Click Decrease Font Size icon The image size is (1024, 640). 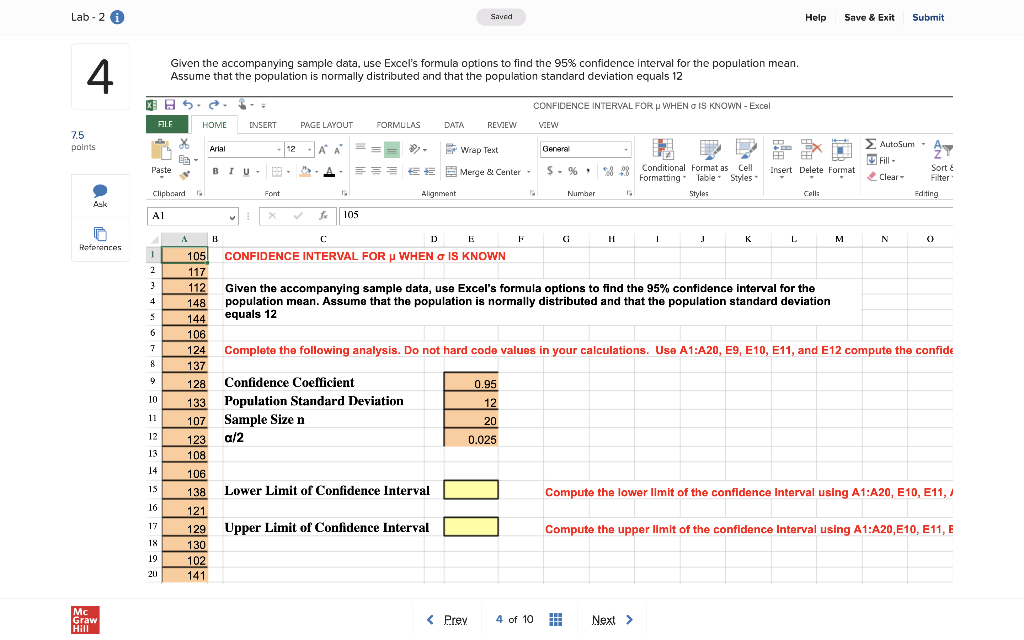click(x=338, y=150)
